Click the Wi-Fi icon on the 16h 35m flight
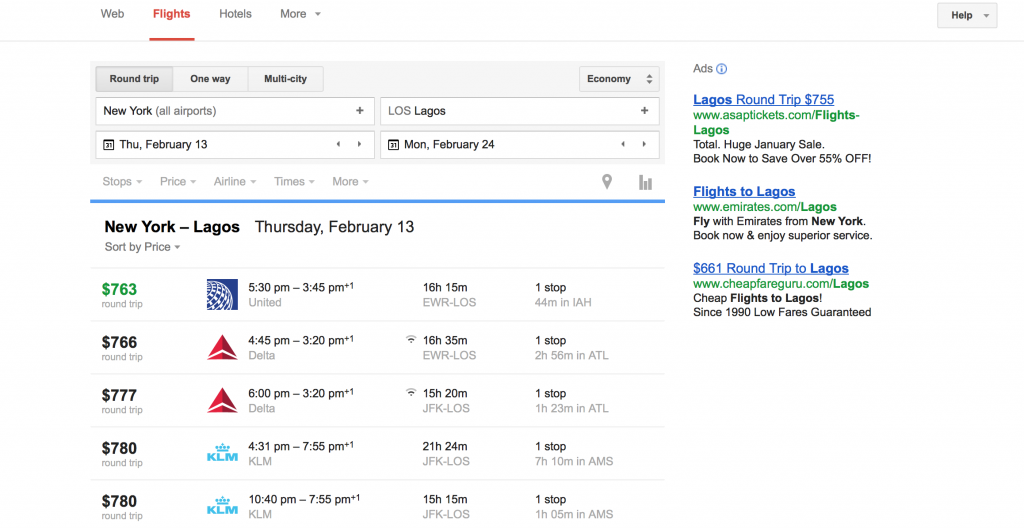The height and width of the screenshot is (528, 1024). [x=411, y=339]
